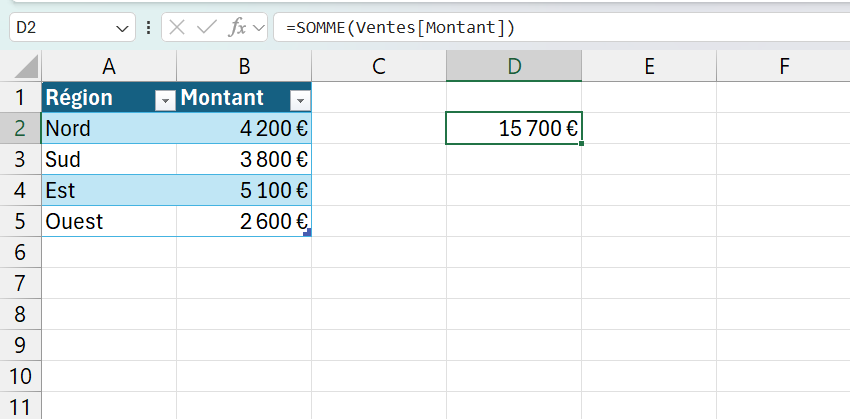Image resolution: width=850 pixels, height=419 pixels.
Task: Select row 1 header
Action: click(21, 97)
